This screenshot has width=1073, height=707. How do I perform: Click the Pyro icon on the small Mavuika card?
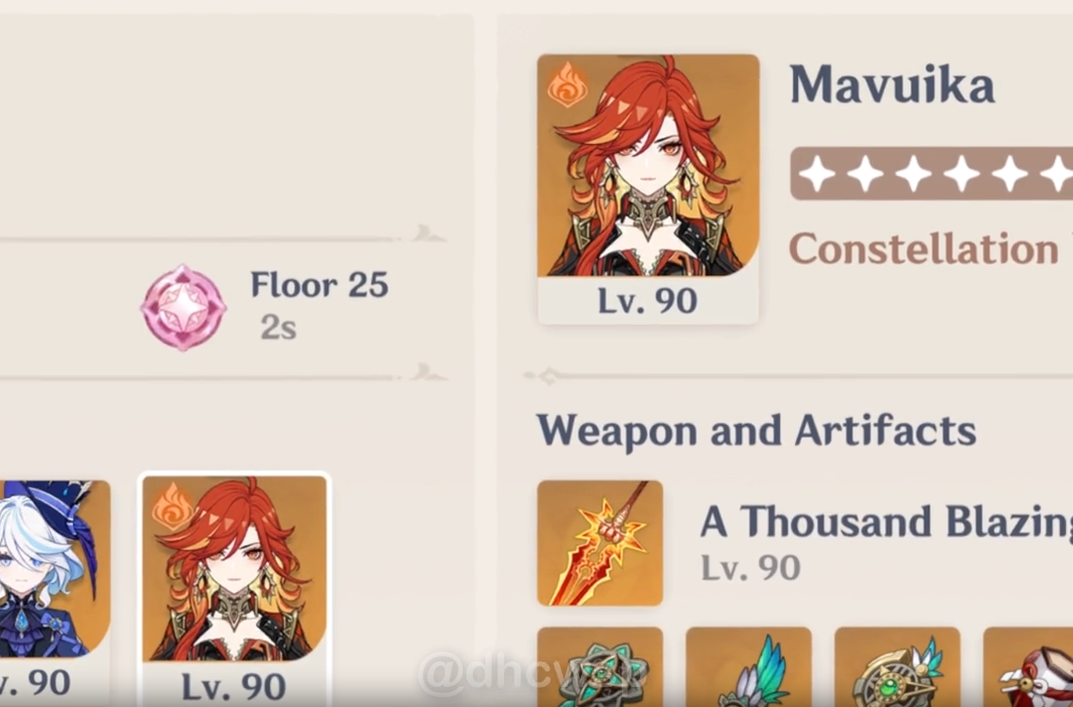point(171,506)
